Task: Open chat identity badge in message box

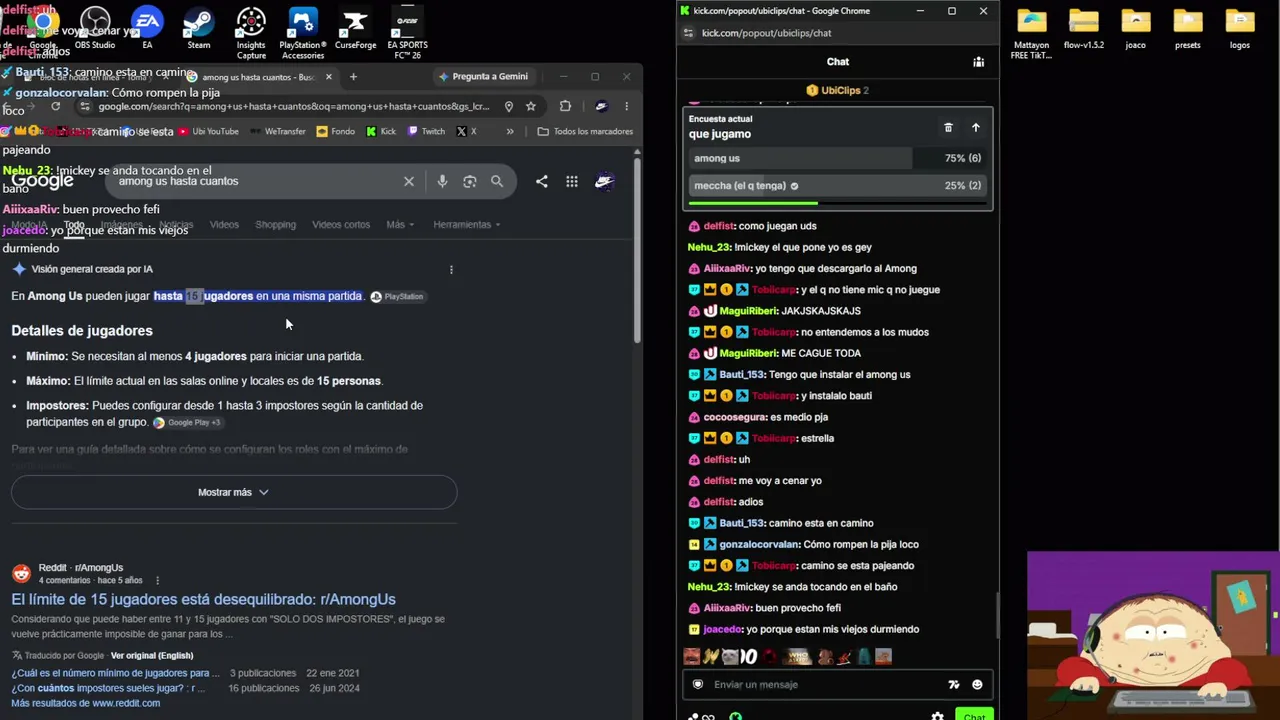Action: 698,685
